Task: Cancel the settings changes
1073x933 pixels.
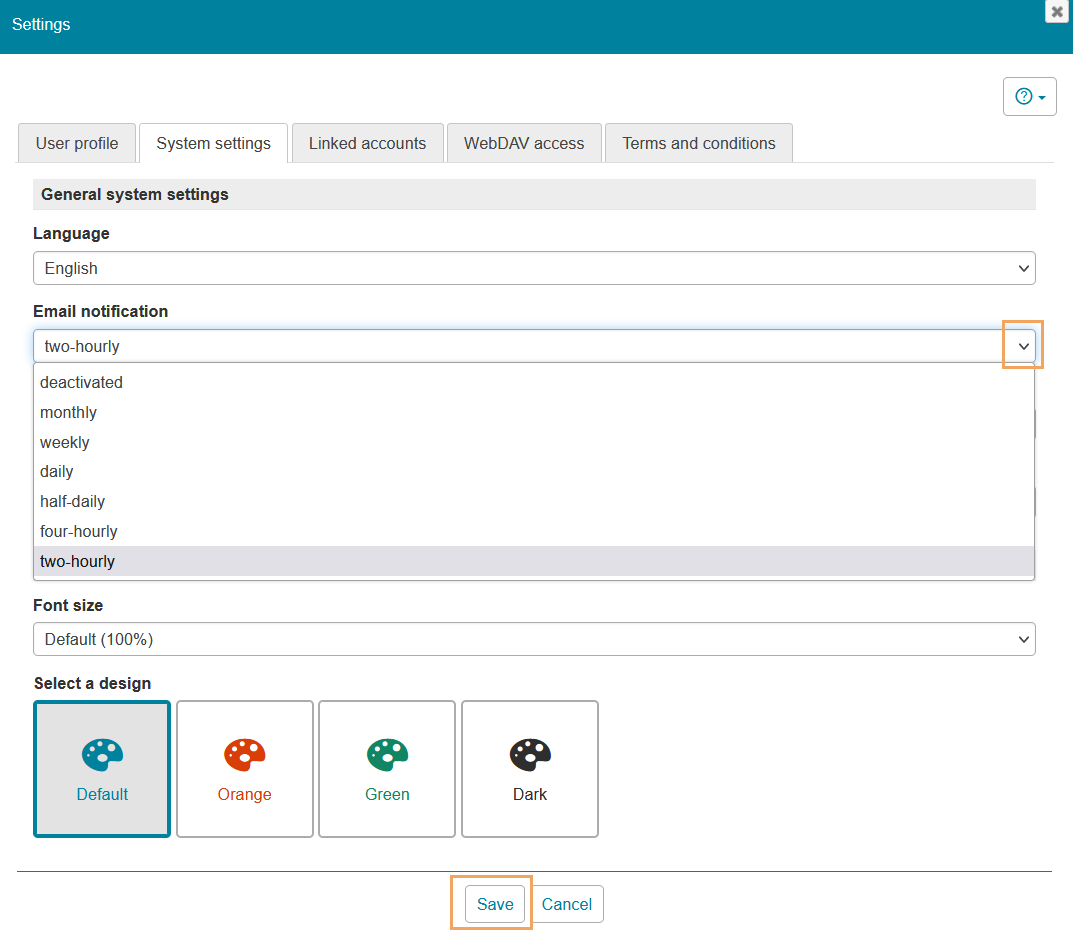Action: (567, 904)
